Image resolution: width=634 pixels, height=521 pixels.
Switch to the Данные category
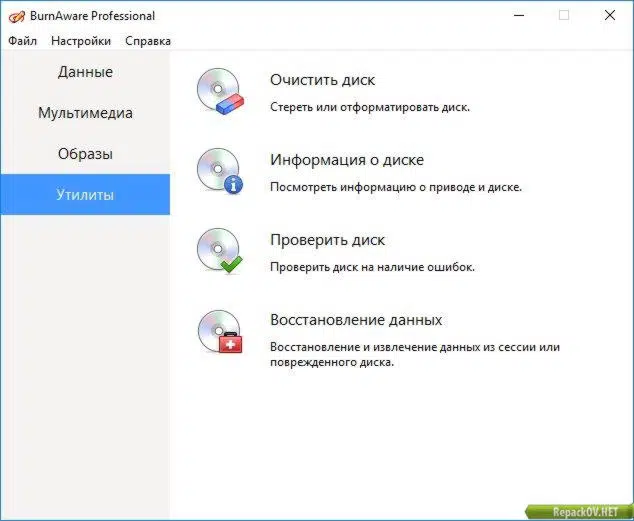[85, 72]
